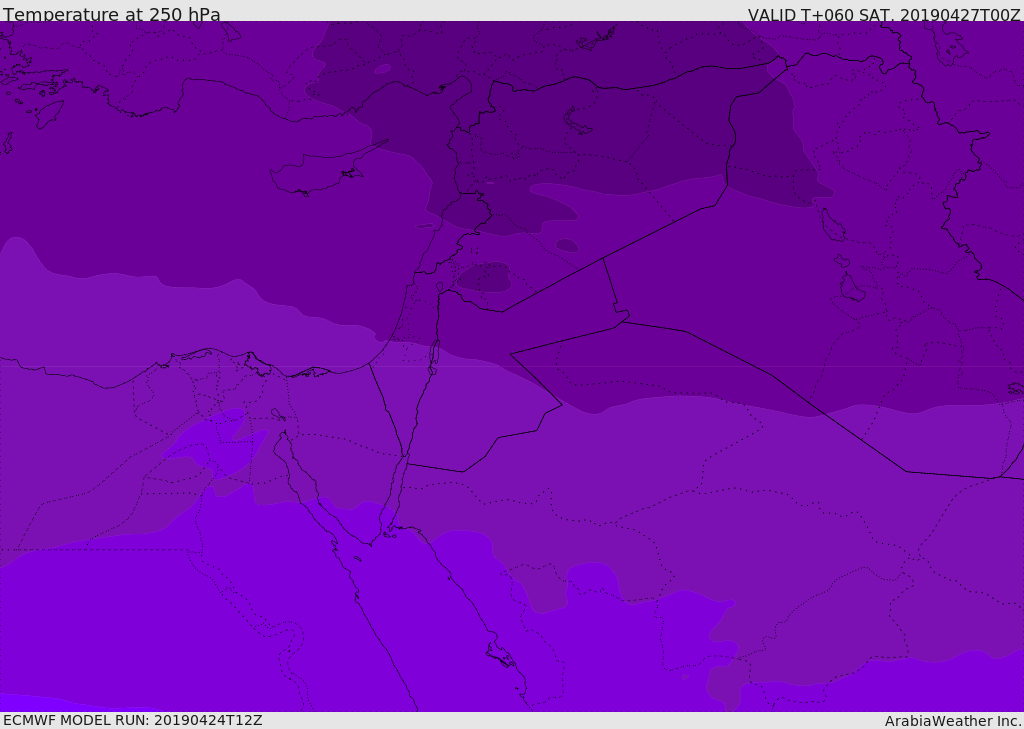Click the ArabiaWeather Inc. credit

click(953, 721)
